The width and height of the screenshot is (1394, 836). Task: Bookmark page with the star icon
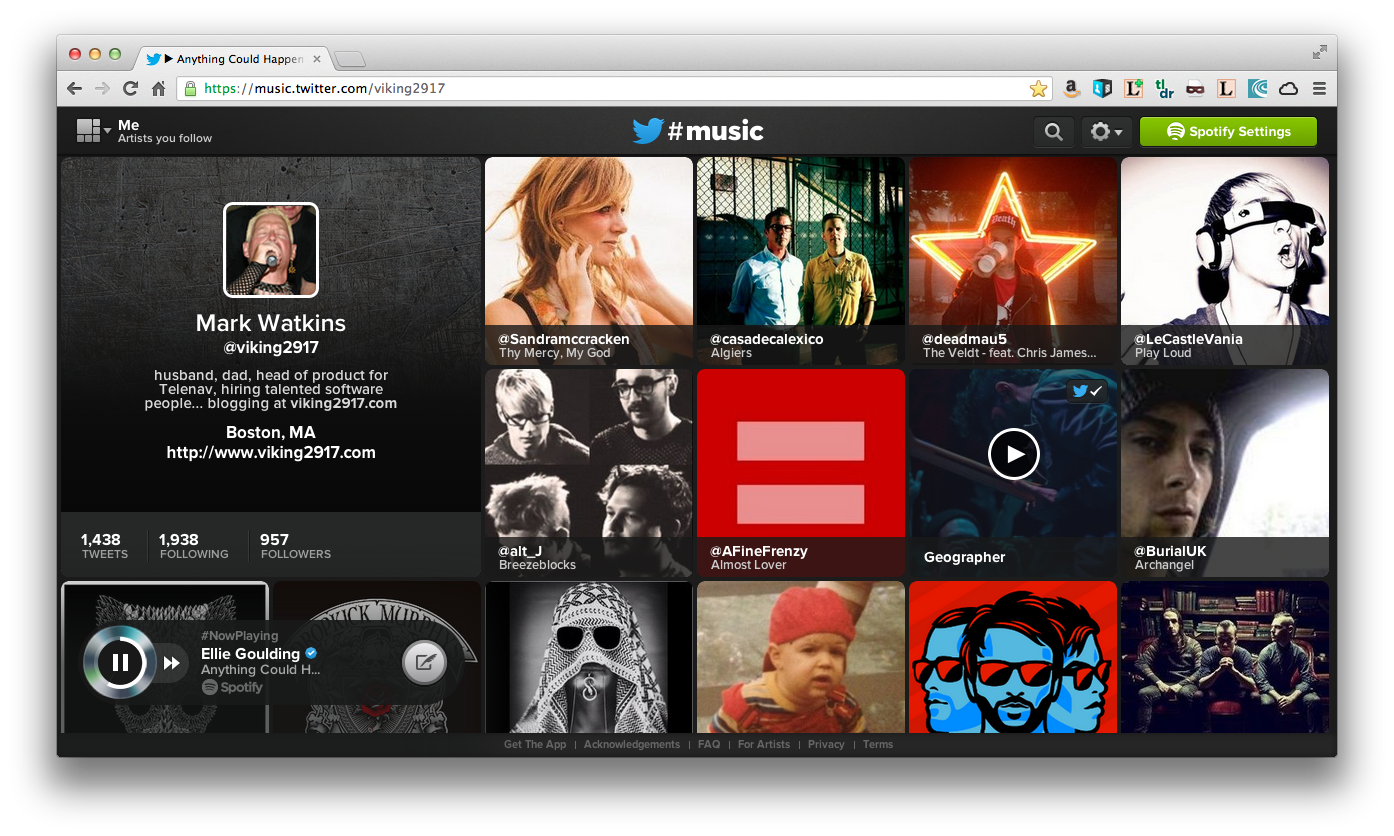[1038, 89]
